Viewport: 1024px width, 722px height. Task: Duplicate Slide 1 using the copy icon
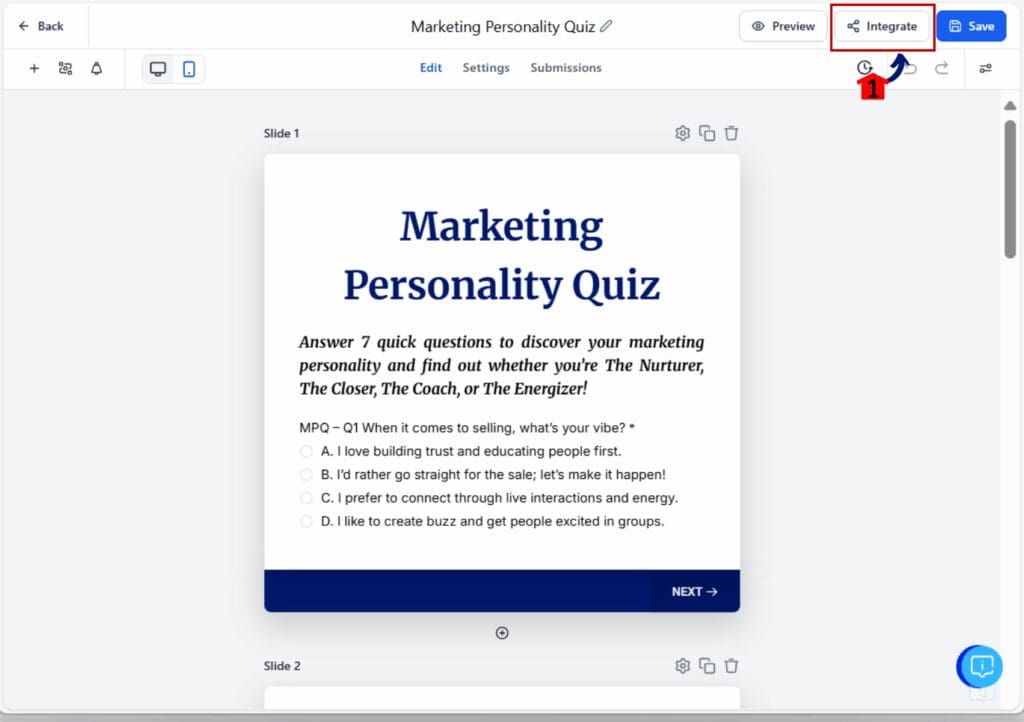click(707, 133)
